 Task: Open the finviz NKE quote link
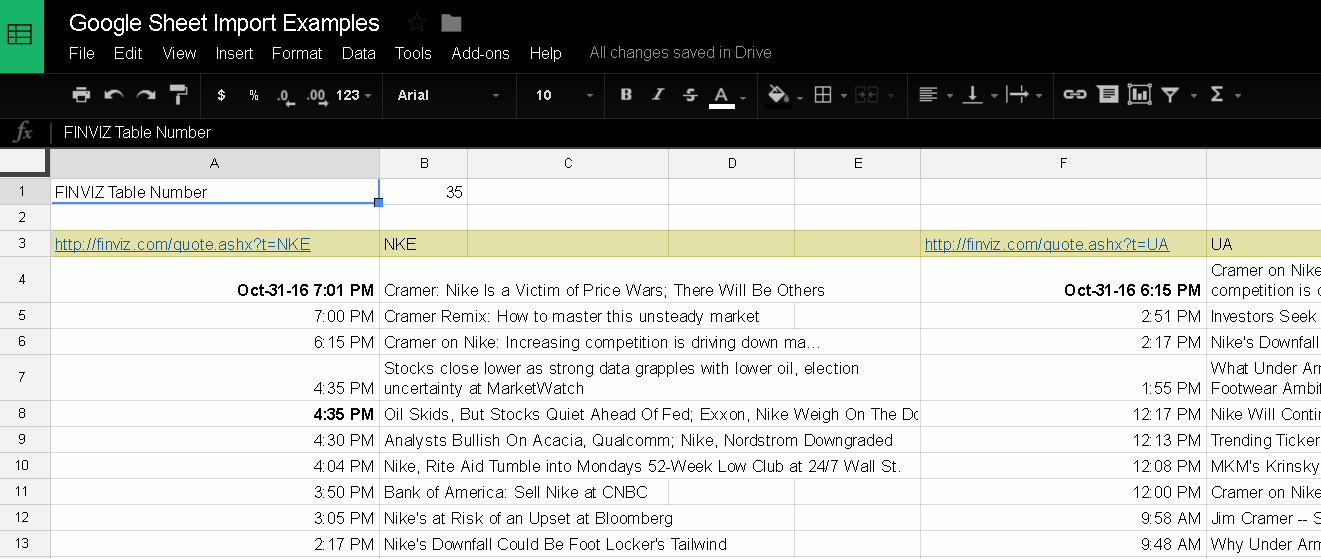click(183, 244)
